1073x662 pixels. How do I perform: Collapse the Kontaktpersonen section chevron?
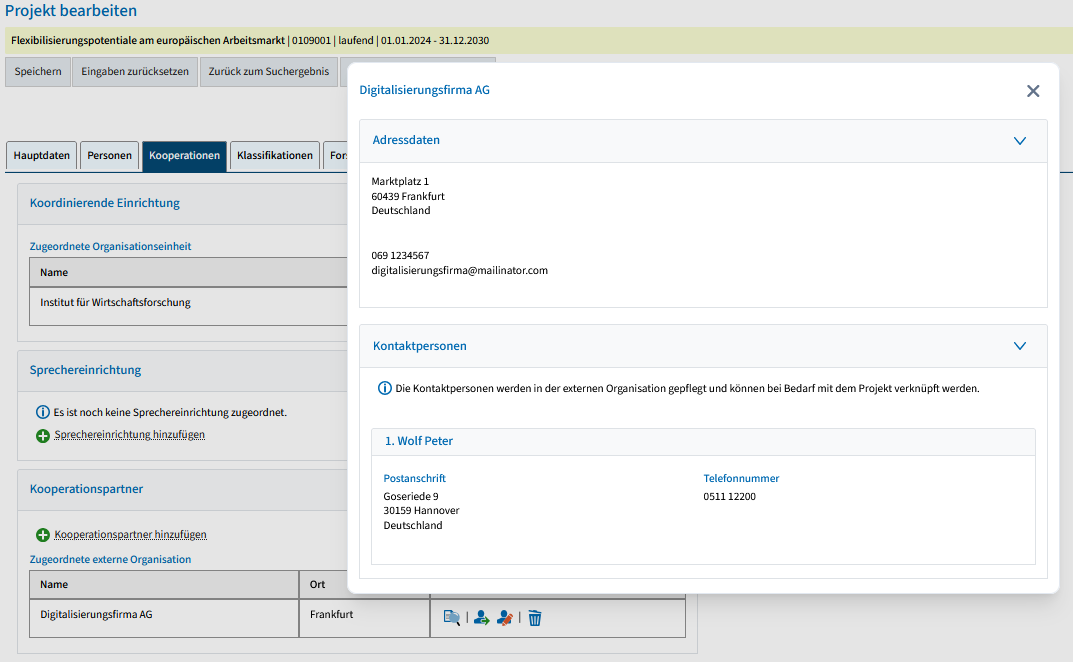tap(1020, 346)
